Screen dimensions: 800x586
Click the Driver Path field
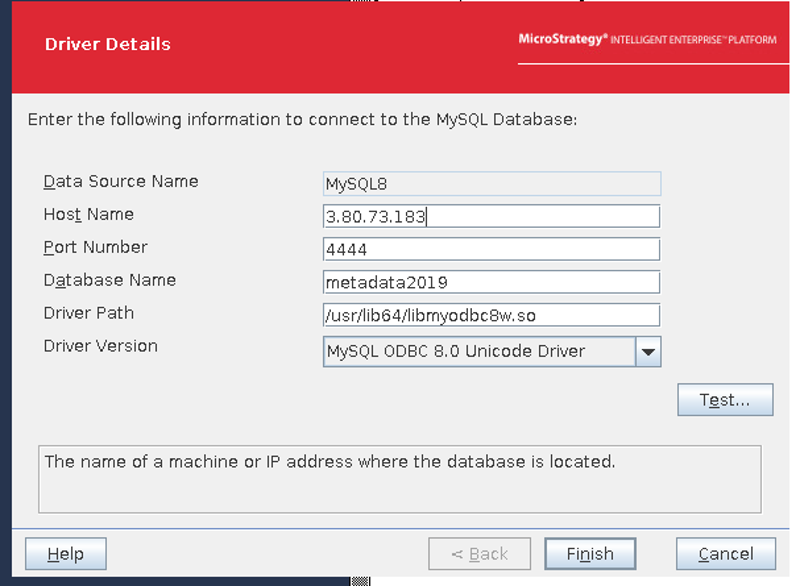coord(490,315)
